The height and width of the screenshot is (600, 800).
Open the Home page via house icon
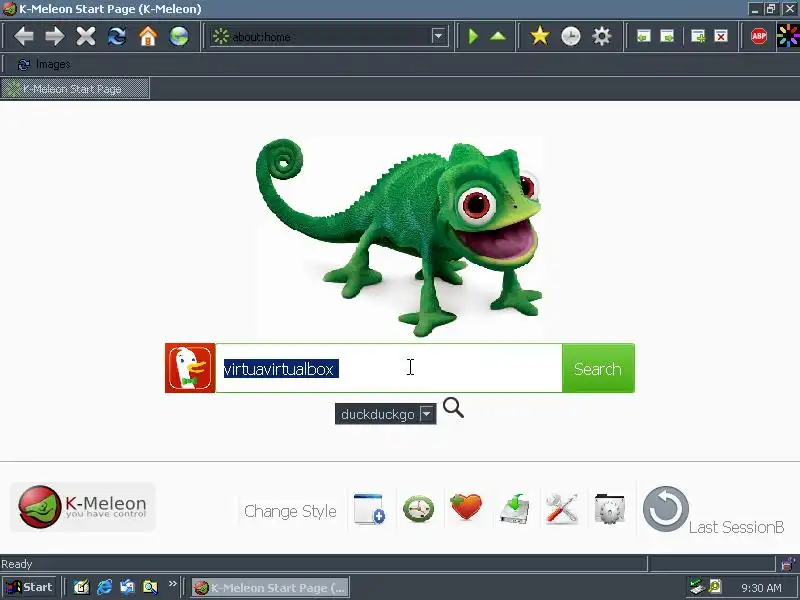148,36
